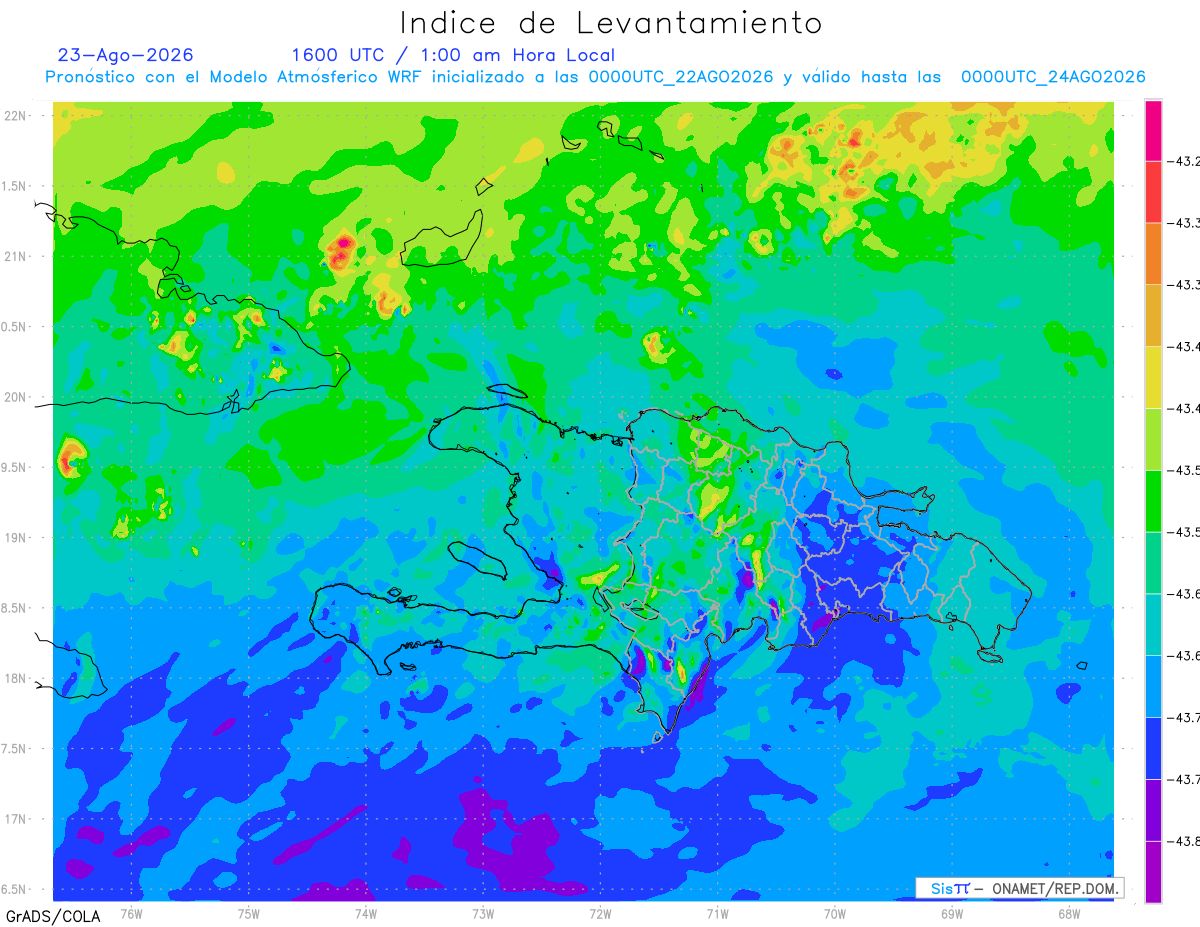Click the "68W" longitude label

[1069, 913]
